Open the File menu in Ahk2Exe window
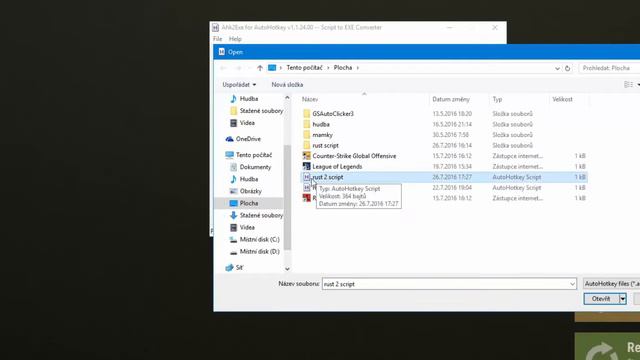The image size is (640, 360). pyautogui.click(x=218, y=39)
